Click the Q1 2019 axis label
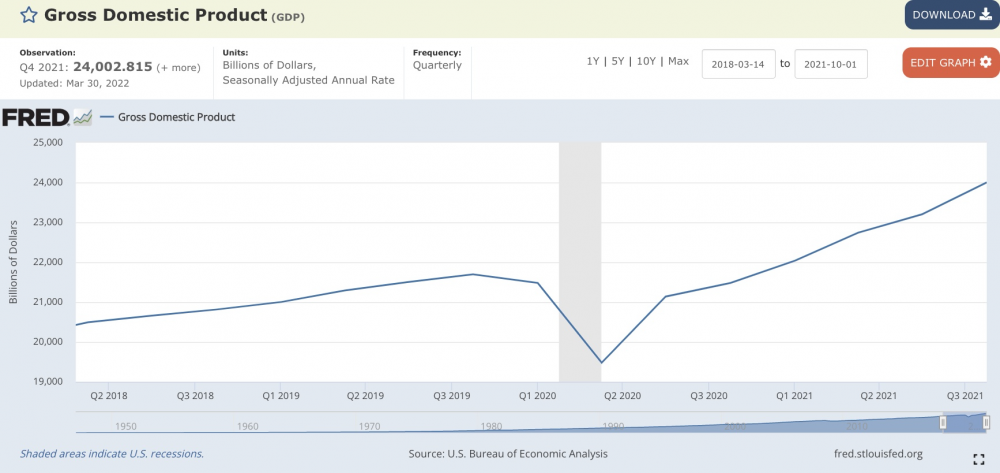This screenshot has height=473, width=1000. pyautogui.click(x=280, y=396)
